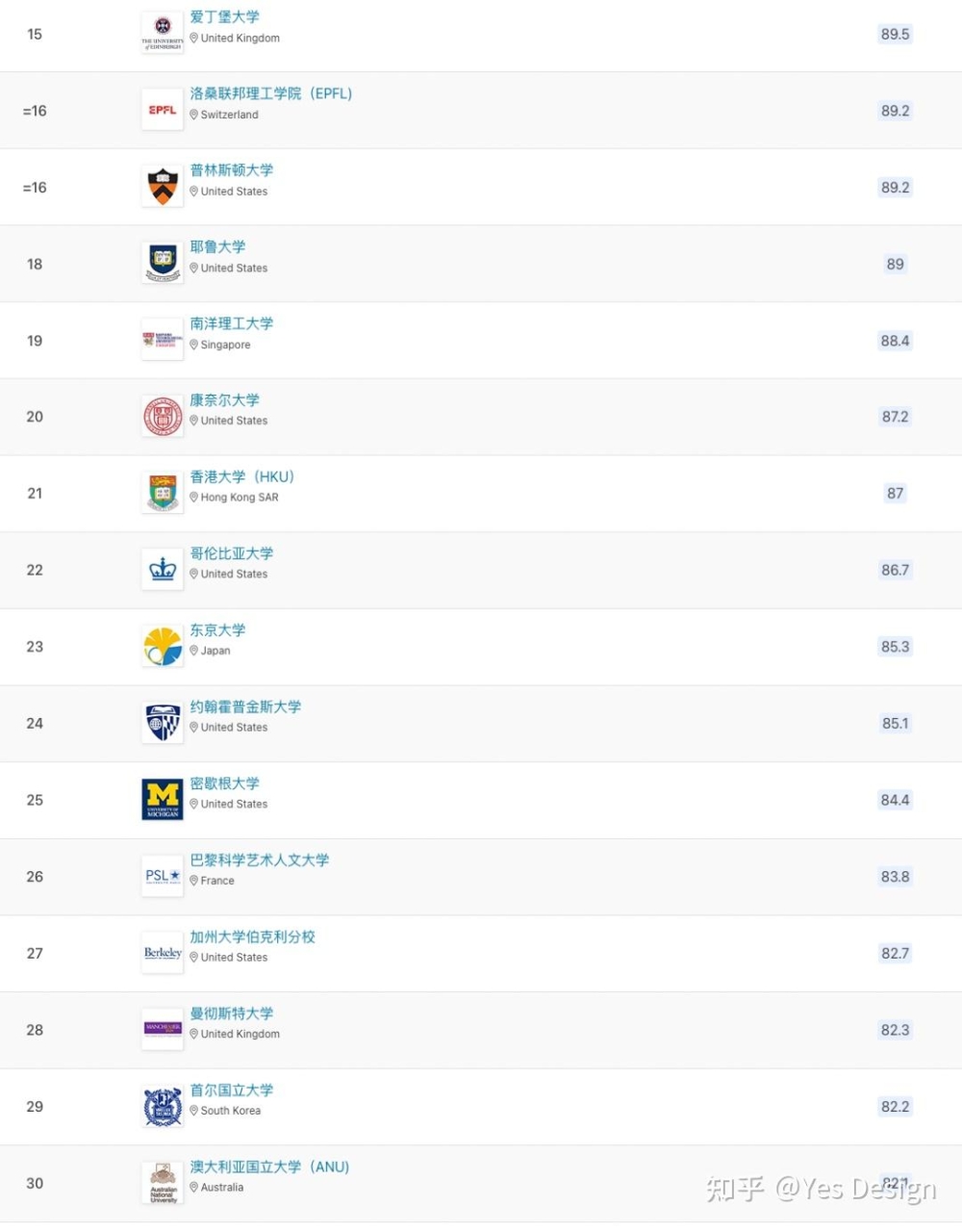This screenshot has width=962, height=1232.
Task: Click the Cornell University red seal
Action: (163, 417)
